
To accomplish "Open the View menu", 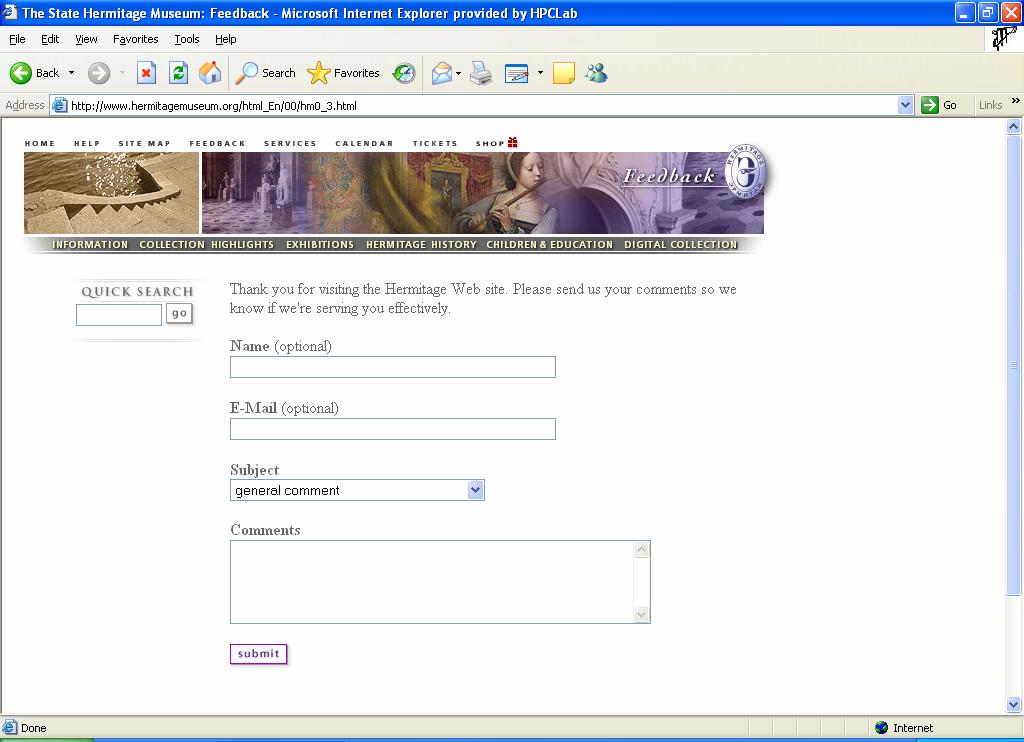I will coord(86,39).
